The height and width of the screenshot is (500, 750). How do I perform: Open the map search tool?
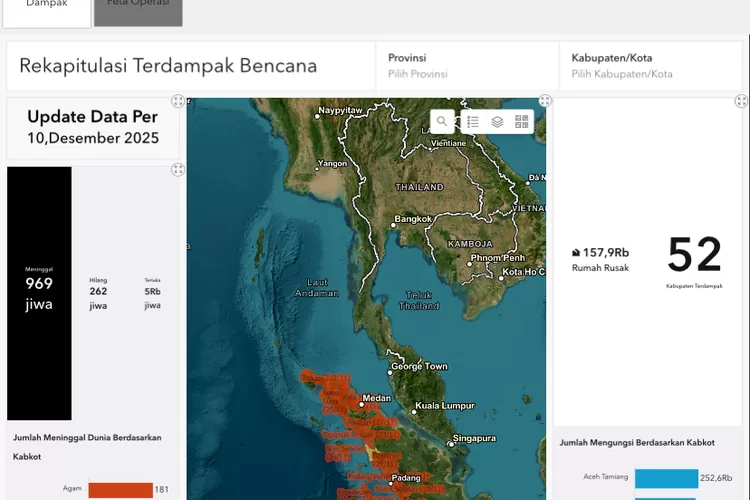pyautogui.click(x=442, y=122)
